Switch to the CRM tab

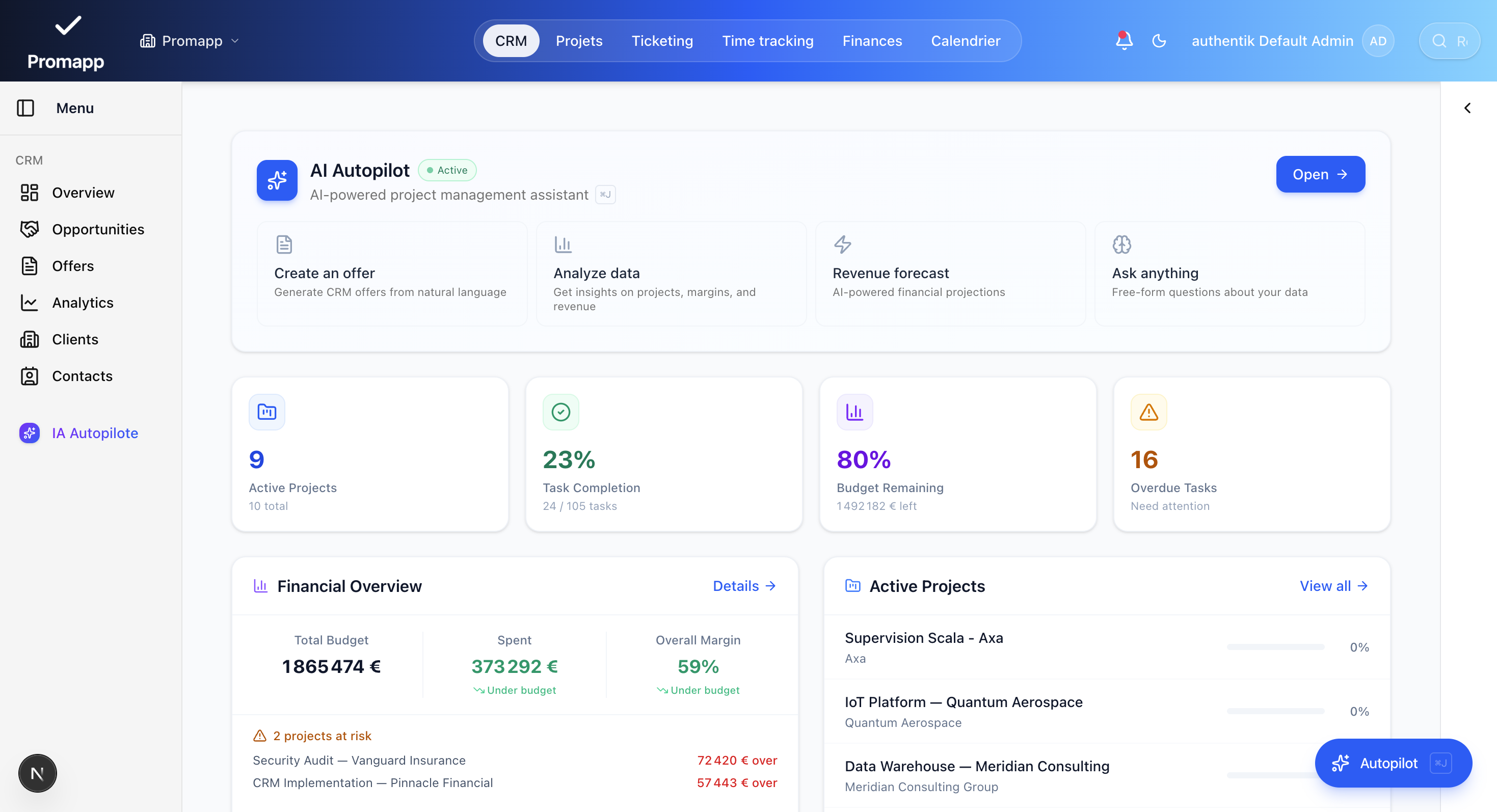click(511, 41)
